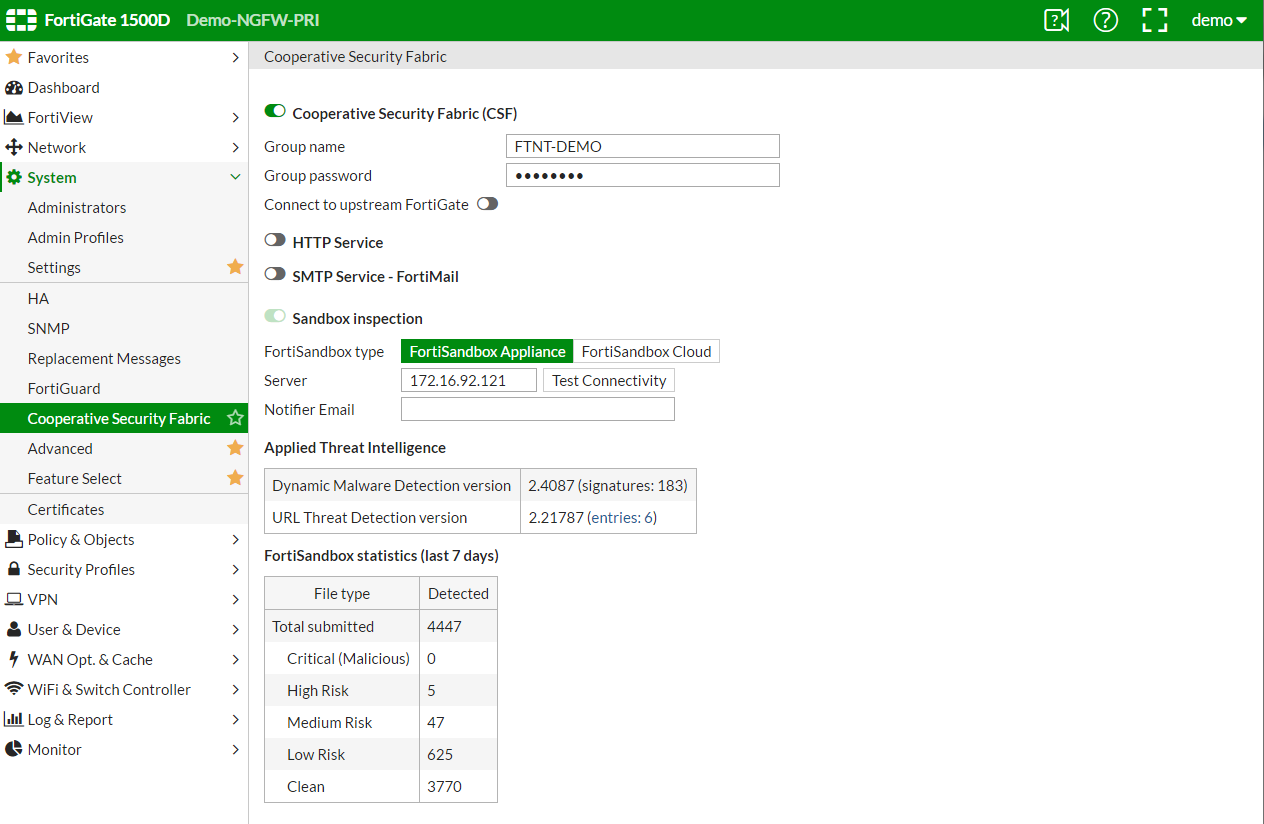Click the Policy & Objects icon
The image size is (1264, 824).
(13, 539)
